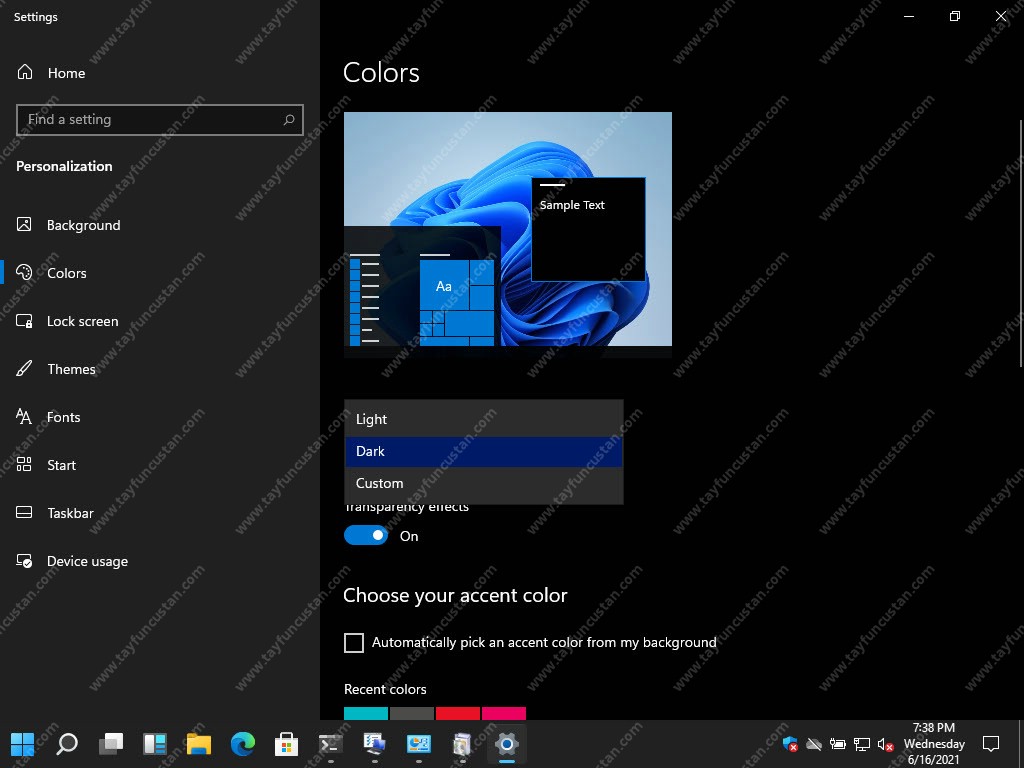The height and width of the screenshot is (768, 1024).
Task: Click the color preview thumbnail image
Action: tap(508, 235)
